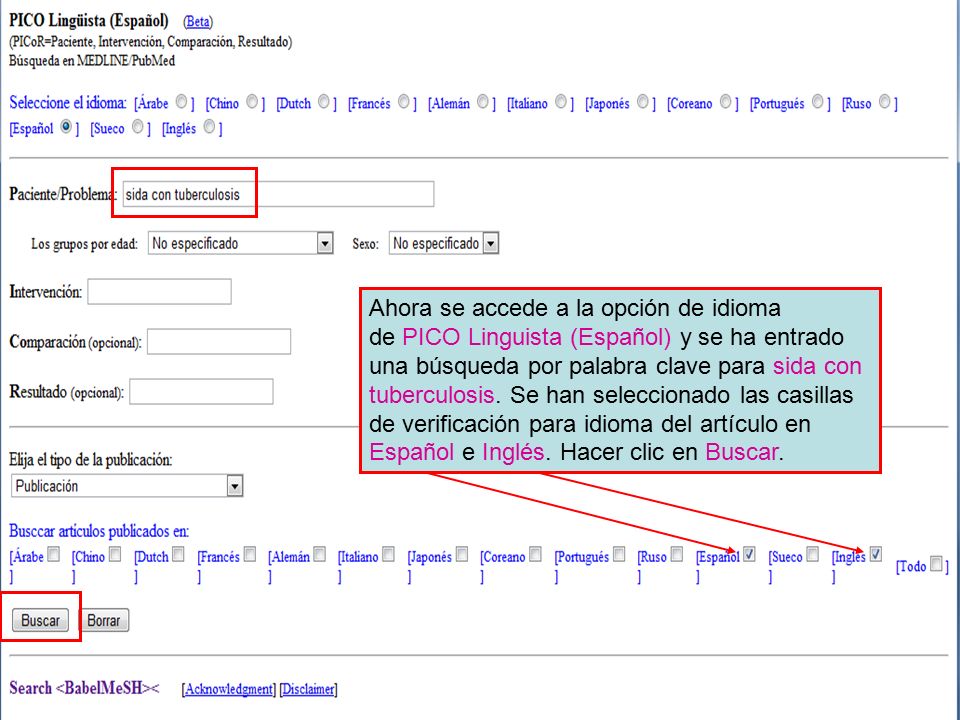Check the Dutch articles checkbox

click(178, 554)
